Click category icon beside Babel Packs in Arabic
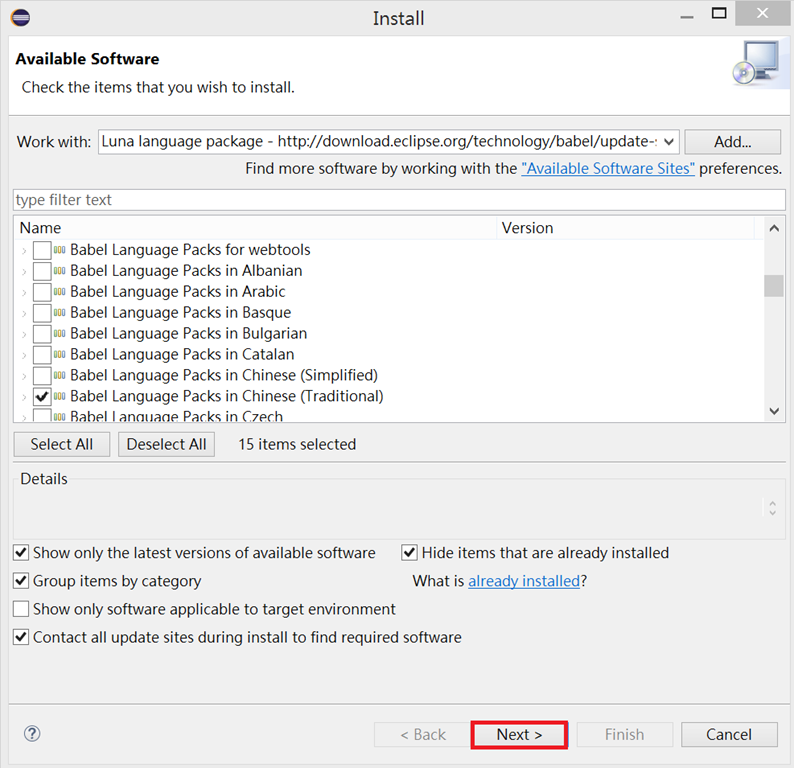 pyautogui.click(x=60, y=292)
